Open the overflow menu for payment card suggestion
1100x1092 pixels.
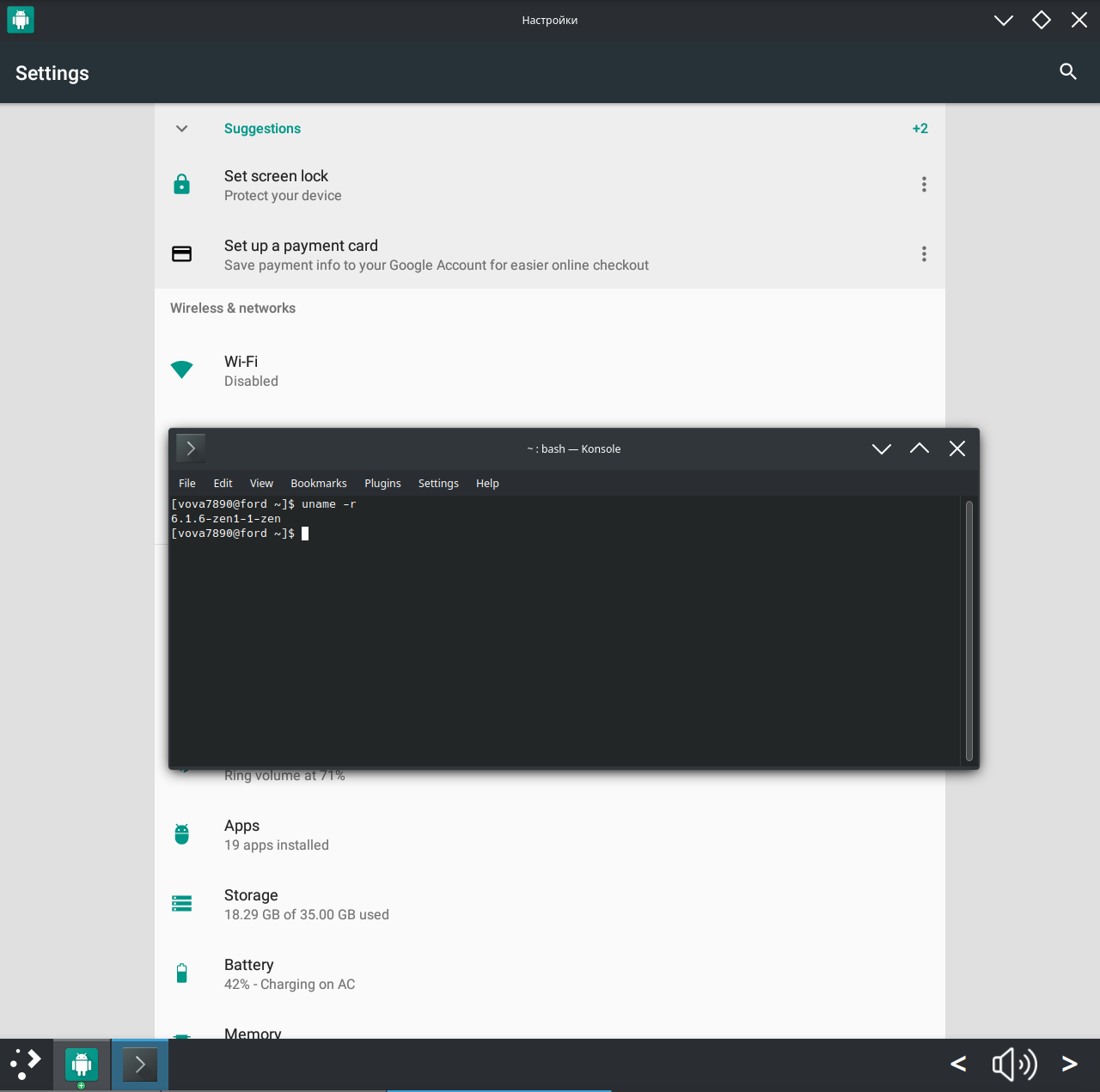point(924,253)
